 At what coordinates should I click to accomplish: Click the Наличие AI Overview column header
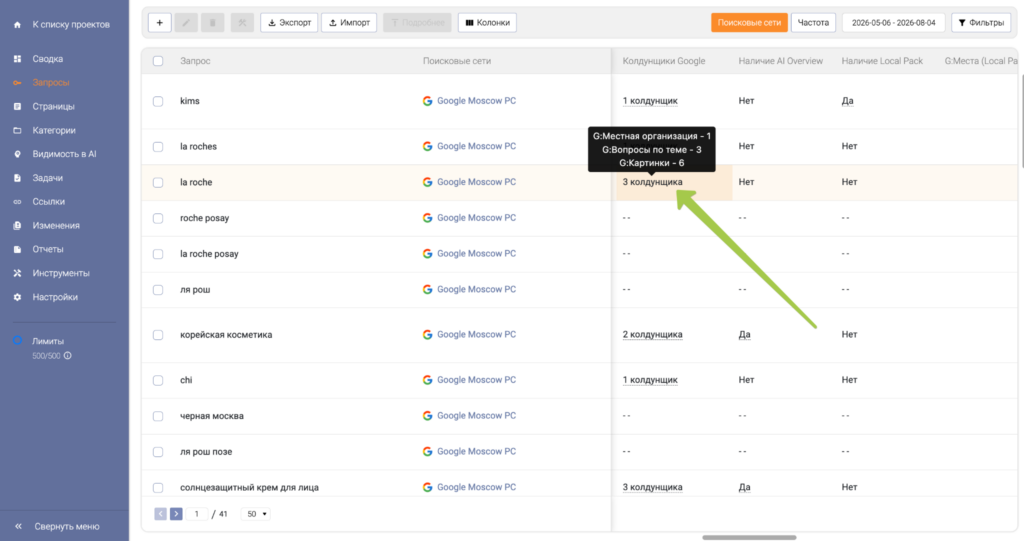point(780,61)
